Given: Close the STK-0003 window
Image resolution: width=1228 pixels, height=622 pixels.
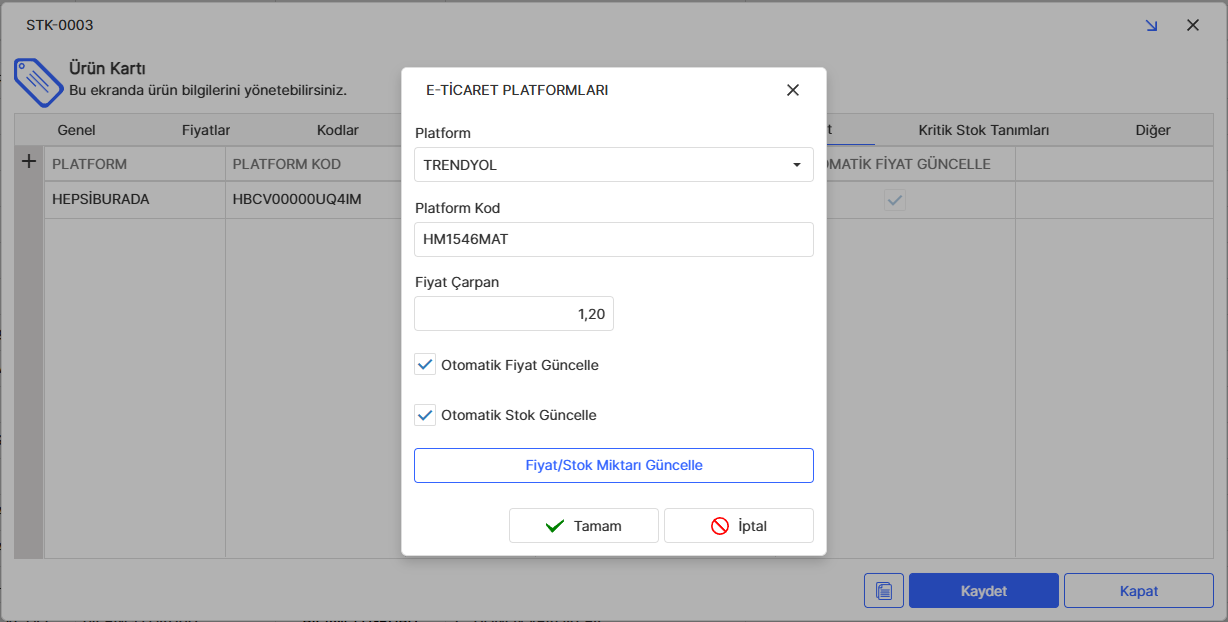Looking at the screenshot, I should pos(1193,26).
